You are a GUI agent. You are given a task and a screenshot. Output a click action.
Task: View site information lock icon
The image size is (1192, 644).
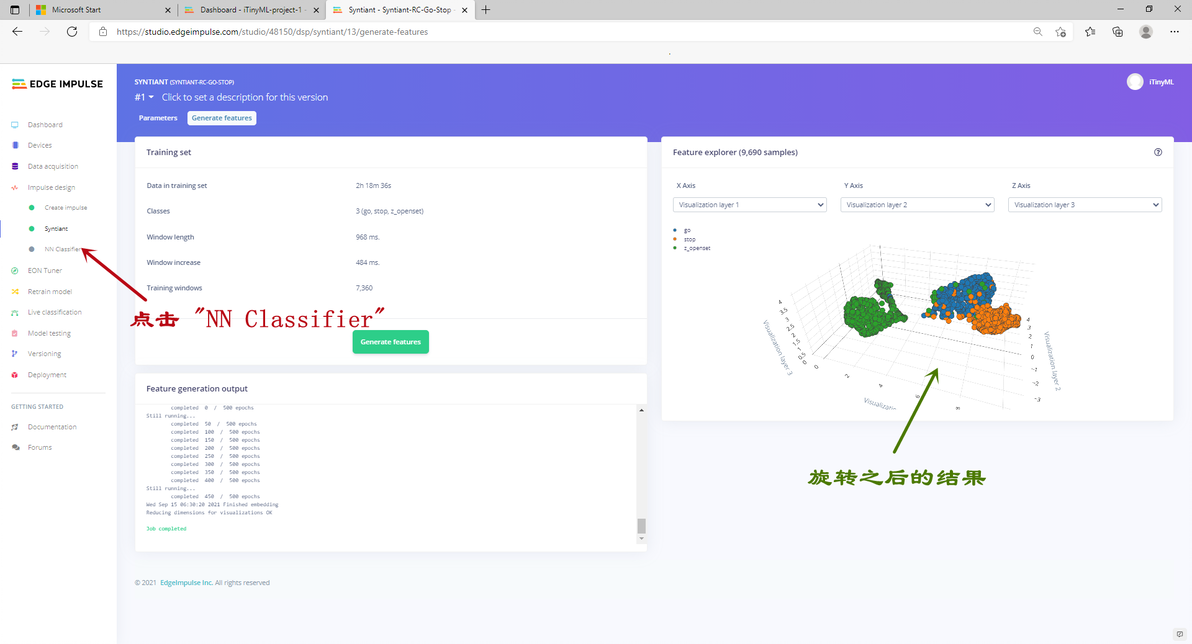pos(103,32)
